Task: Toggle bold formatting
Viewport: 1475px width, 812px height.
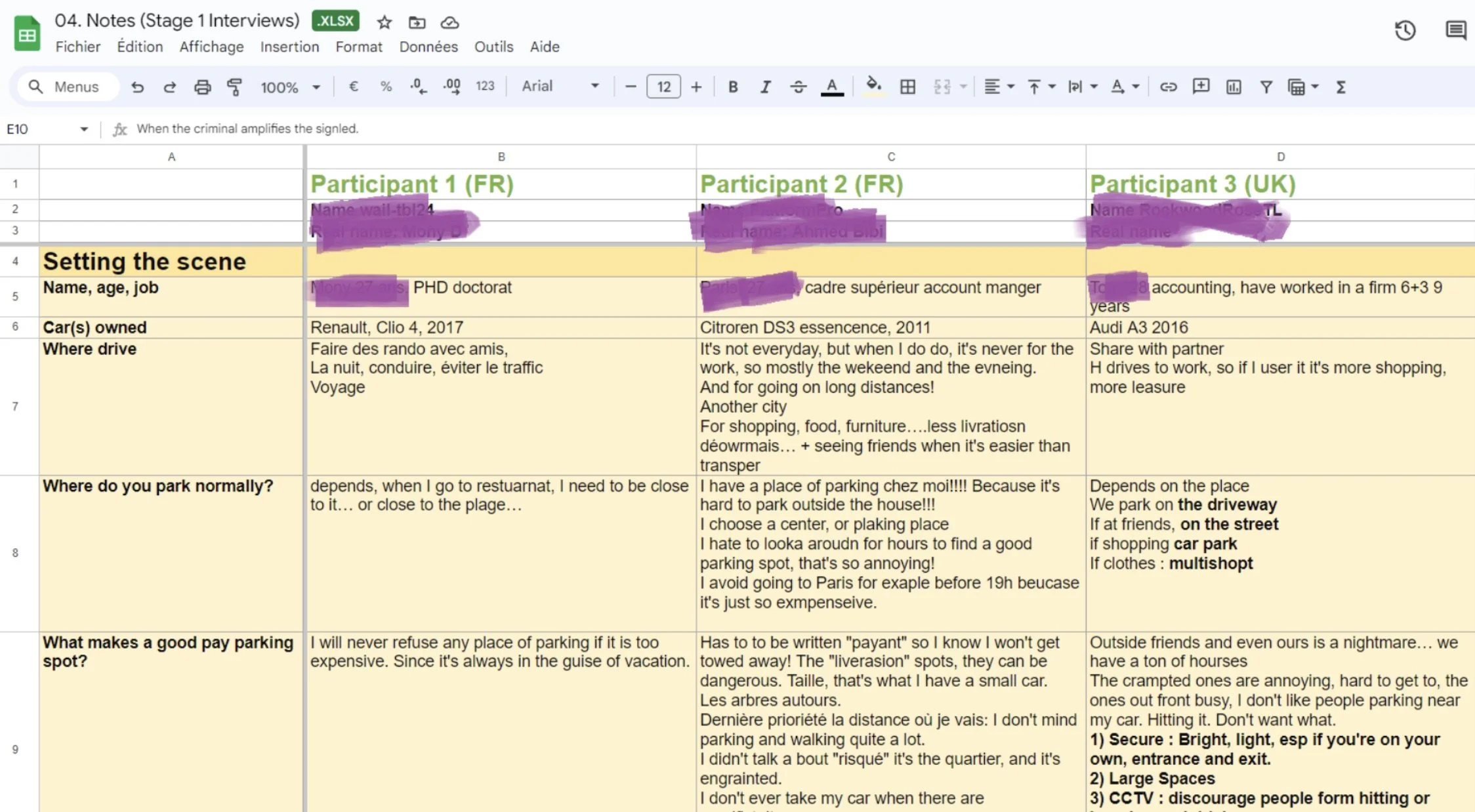Action: (733, 87)
